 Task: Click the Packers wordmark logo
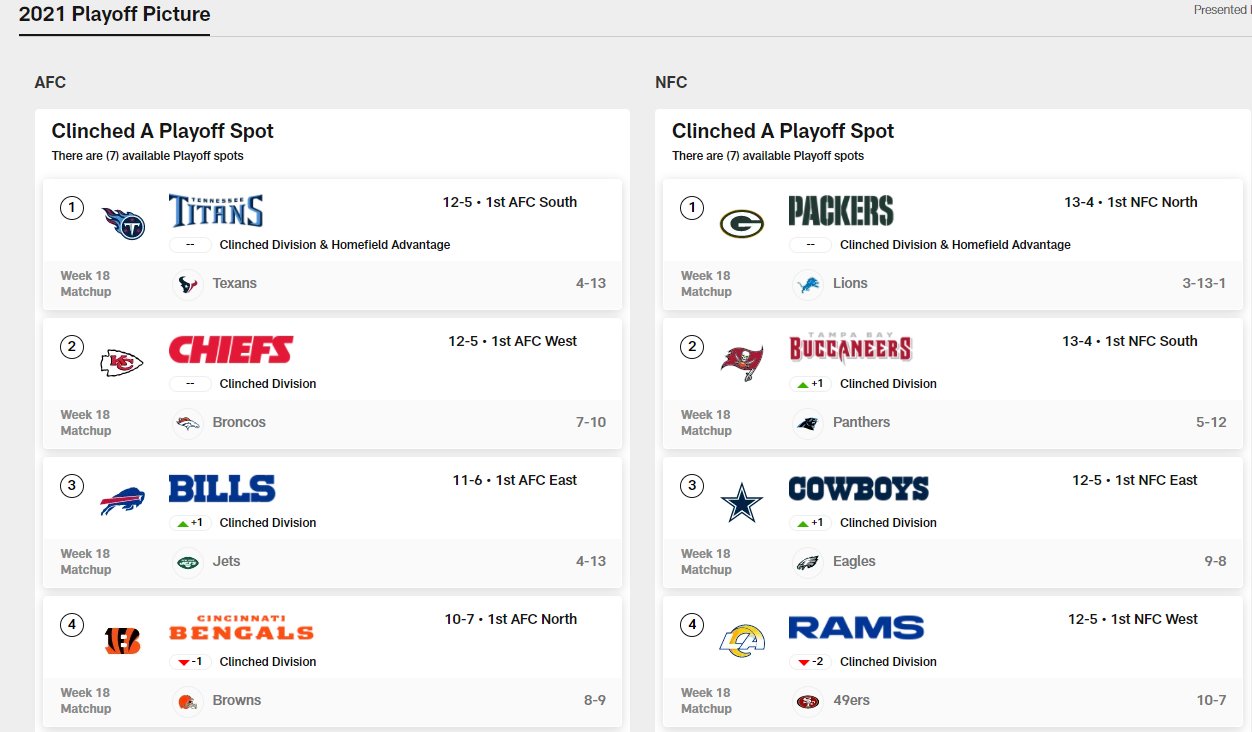[x=841, y=210]
